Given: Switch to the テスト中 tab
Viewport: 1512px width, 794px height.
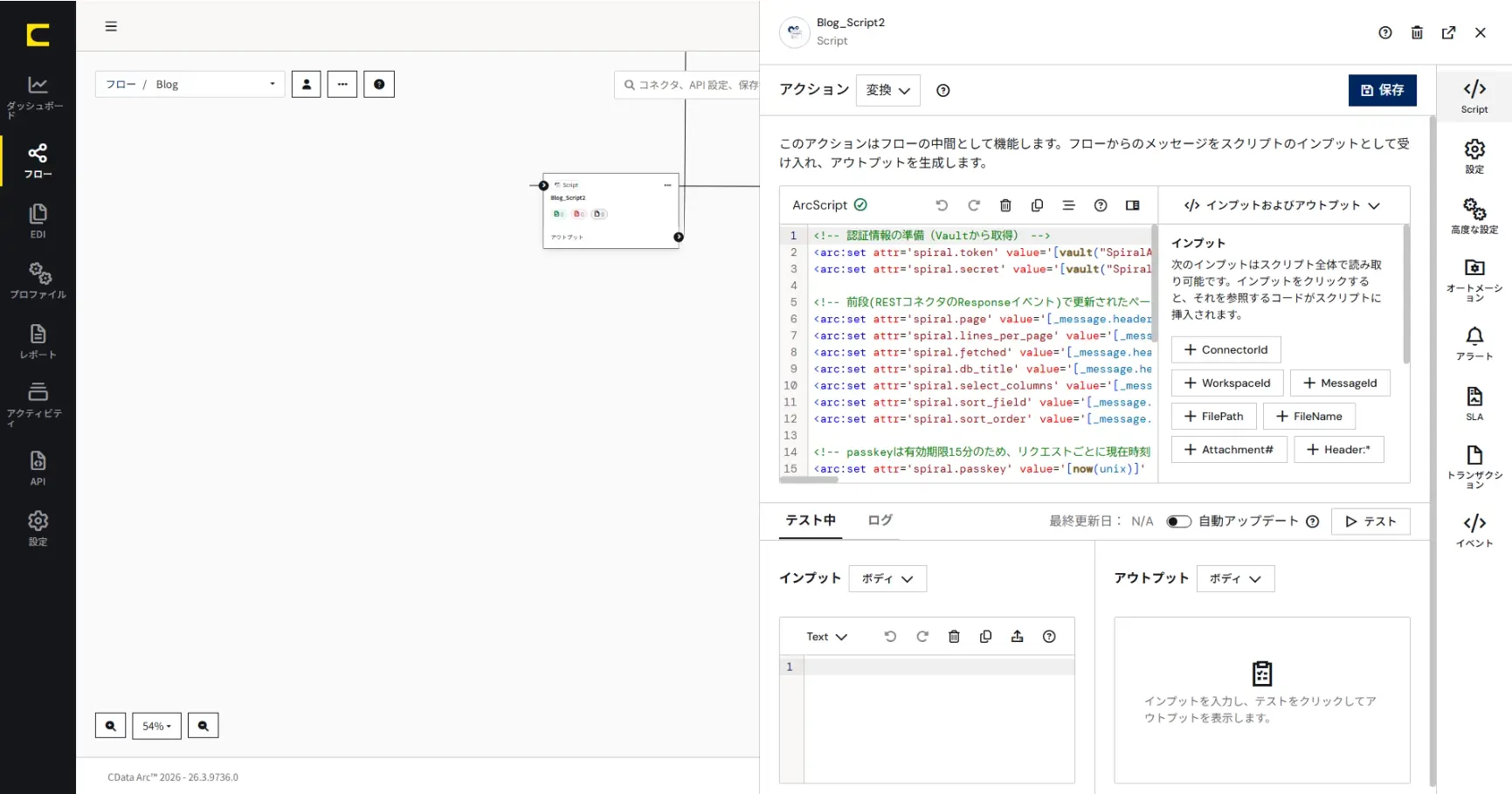Looking at the screenshot, I should (x=811, y=521).
